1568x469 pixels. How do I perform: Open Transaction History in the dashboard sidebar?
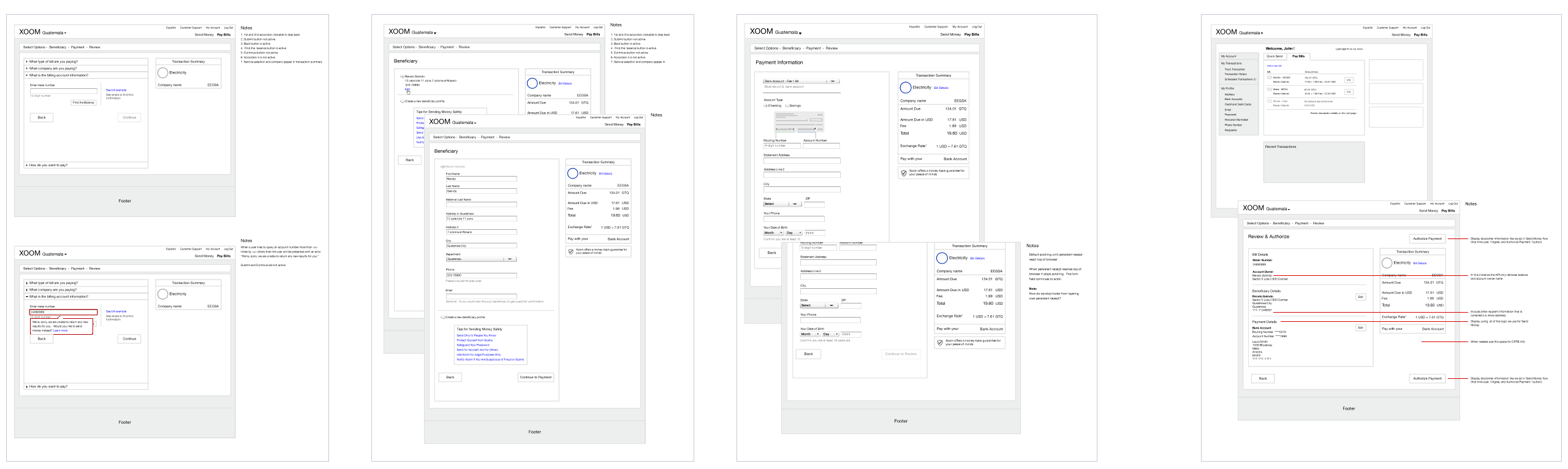tap(1235, 74)
